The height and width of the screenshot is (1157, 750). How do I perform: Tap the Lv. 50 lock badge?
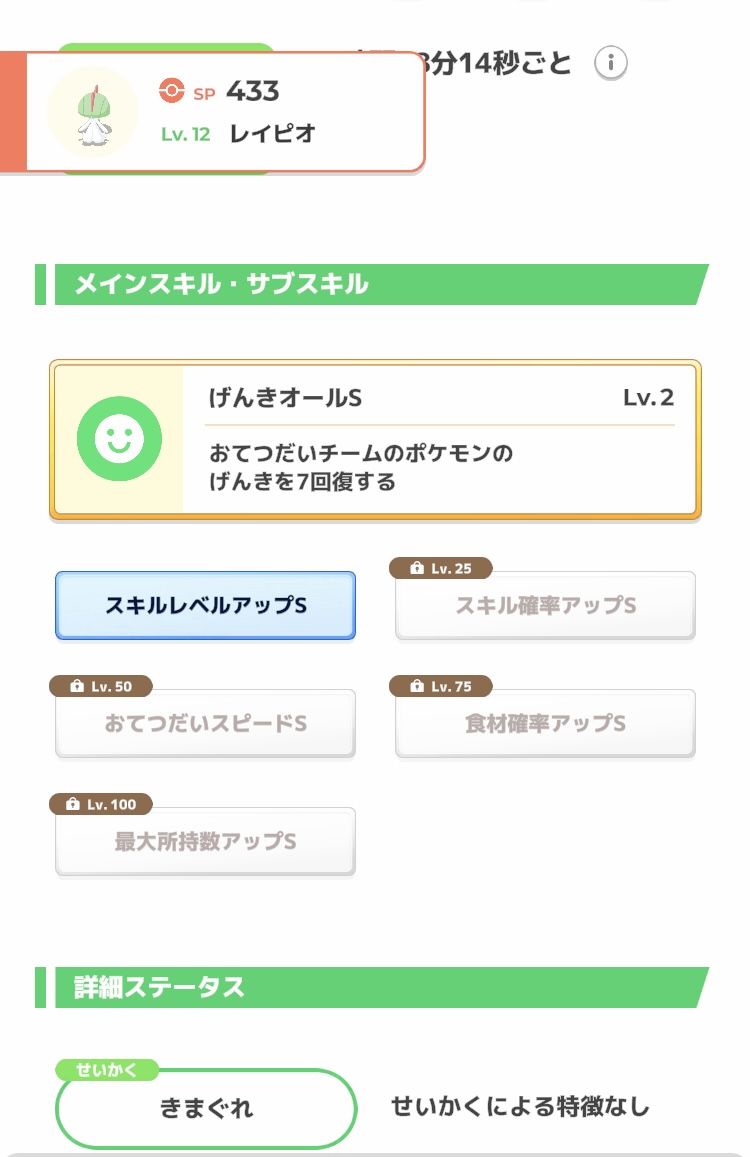100,687
